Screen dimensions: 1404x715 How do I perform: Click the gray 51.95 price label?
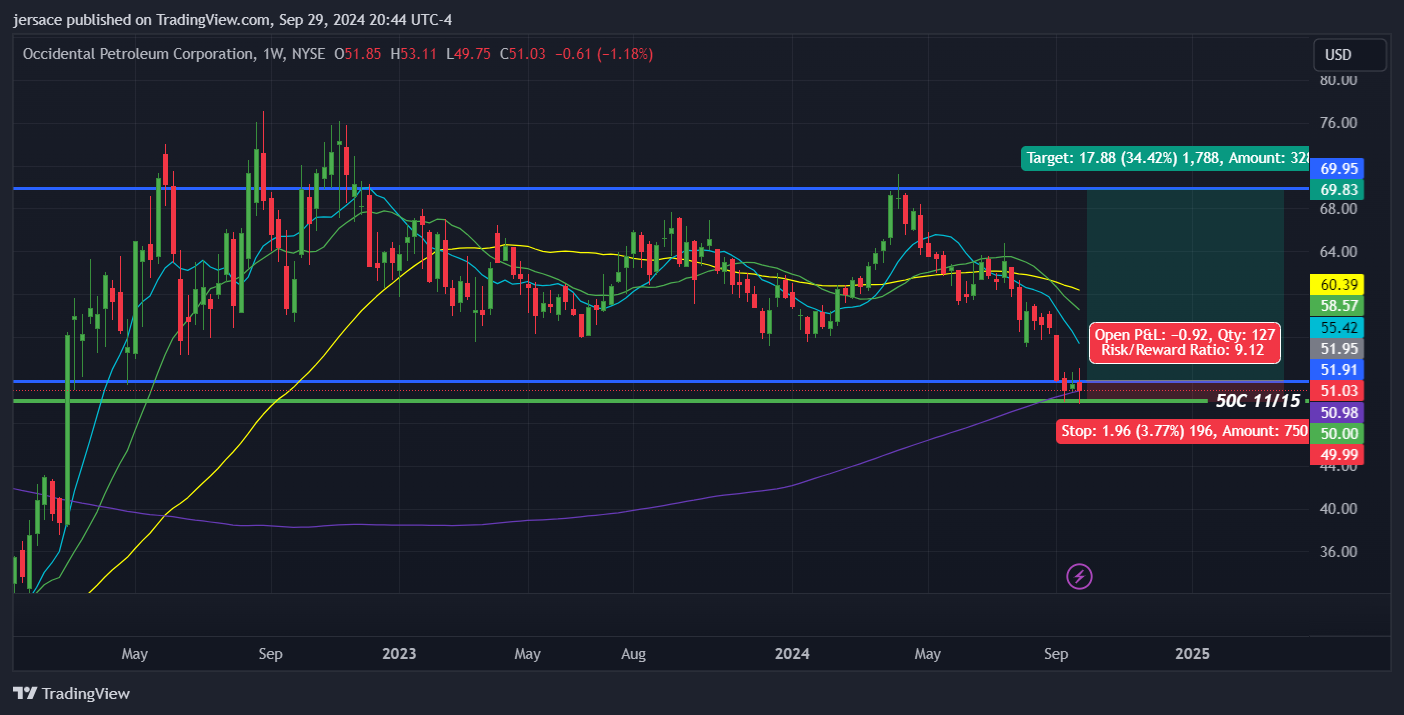pyautogui.click(x=1338, y=348)
